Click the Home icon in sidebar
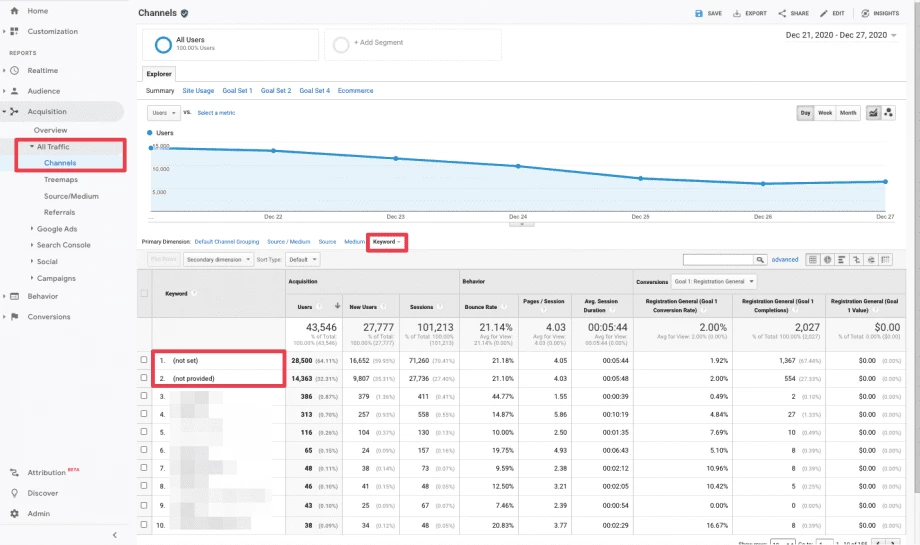 click(x=15, y=11)
